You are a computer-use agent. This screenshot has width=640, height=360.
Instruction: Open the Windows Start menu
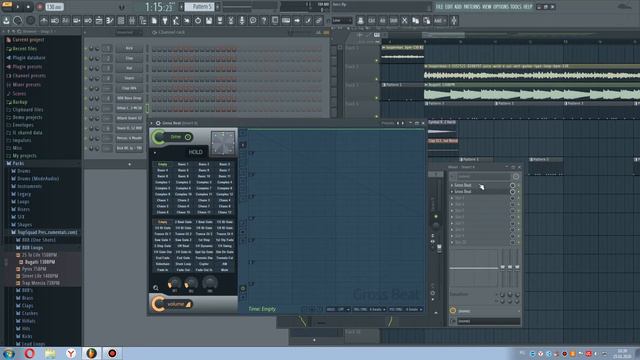pos(8,353)
